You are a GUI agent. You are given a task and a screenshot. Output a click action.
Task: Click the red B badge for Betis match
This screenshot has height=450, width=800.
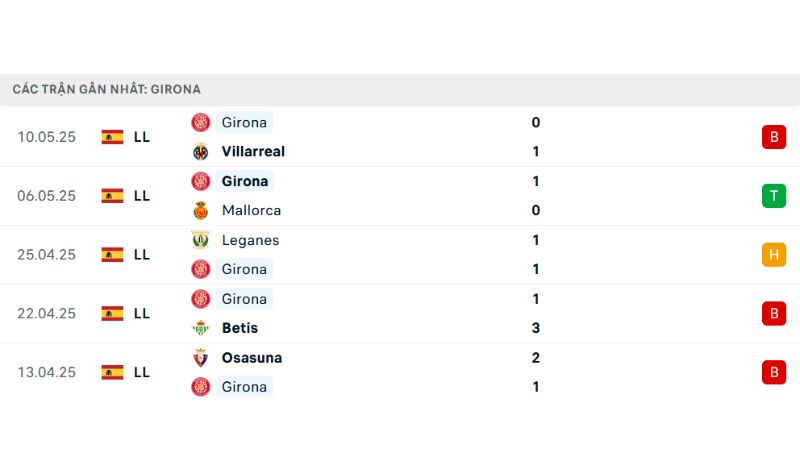(x=774, y=313)
